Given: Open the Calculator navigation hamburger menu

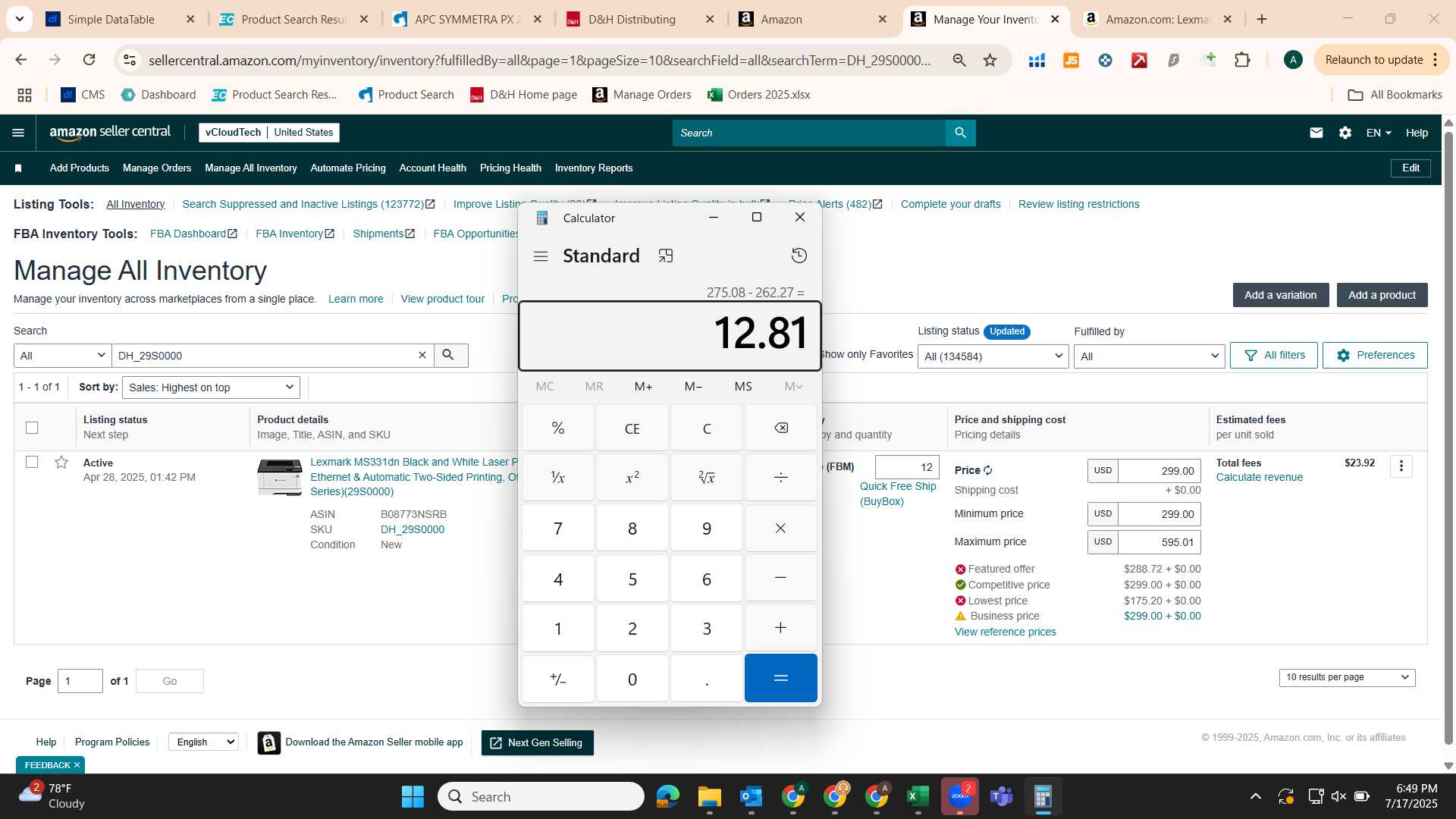Looking at the screenshot, I should [x=541, y=256].
